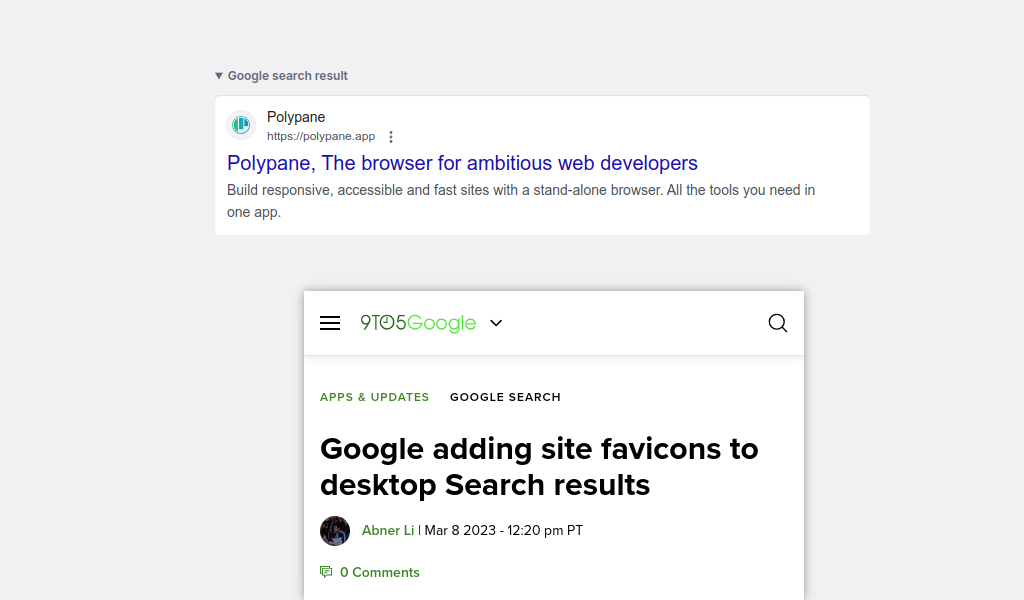The image size is (1024, 600).
Task: Open the Abner Li author link
Action: [388, 531]
